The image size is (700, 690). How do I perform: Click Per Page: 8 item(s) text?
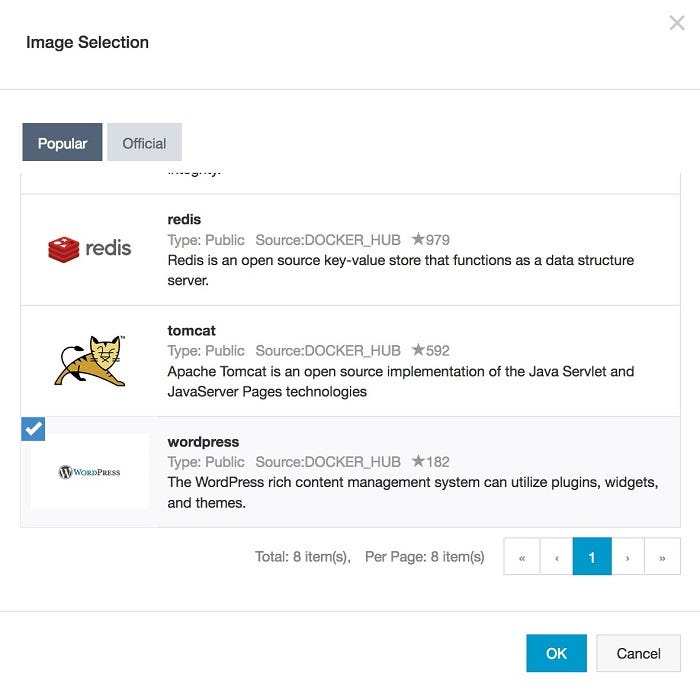point(425,557)
